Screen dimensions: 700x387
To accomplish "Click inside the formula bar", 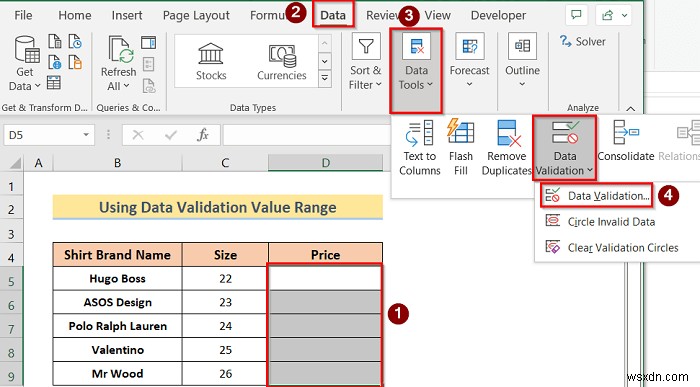I will pos(307,135).
